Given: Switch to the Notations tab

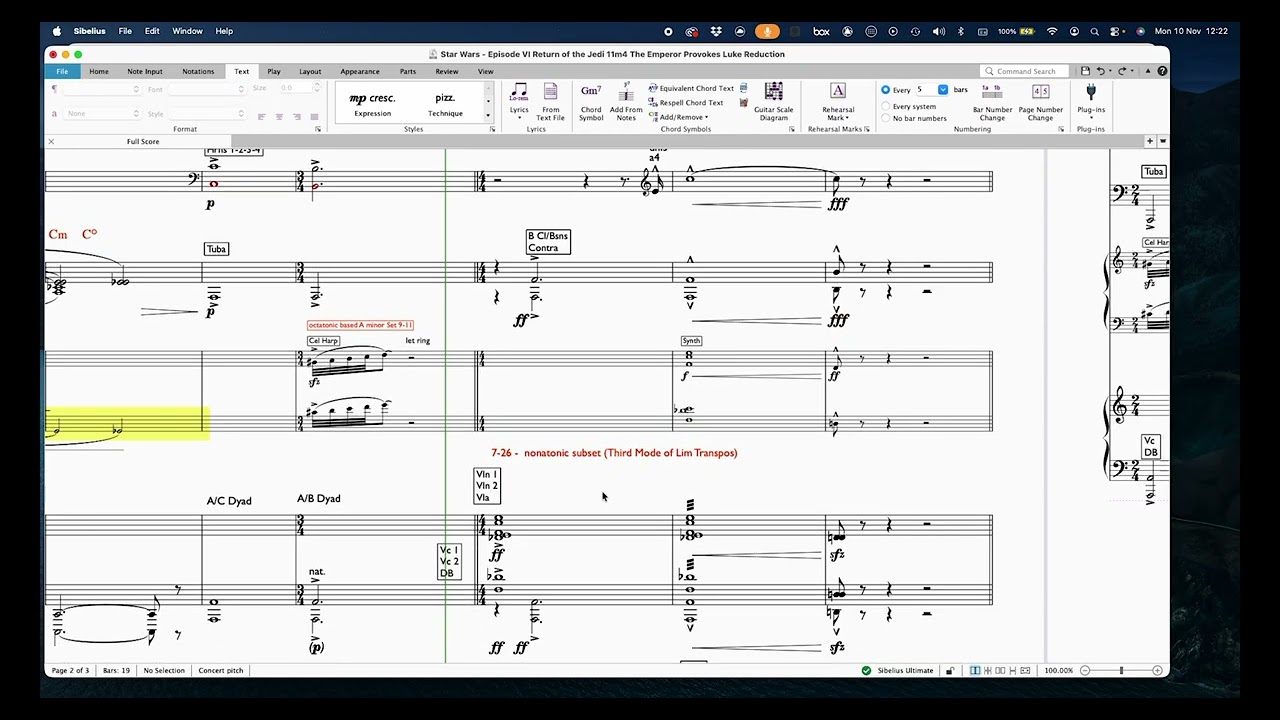Looking at the screenshot, I should [x=198, y=71].
